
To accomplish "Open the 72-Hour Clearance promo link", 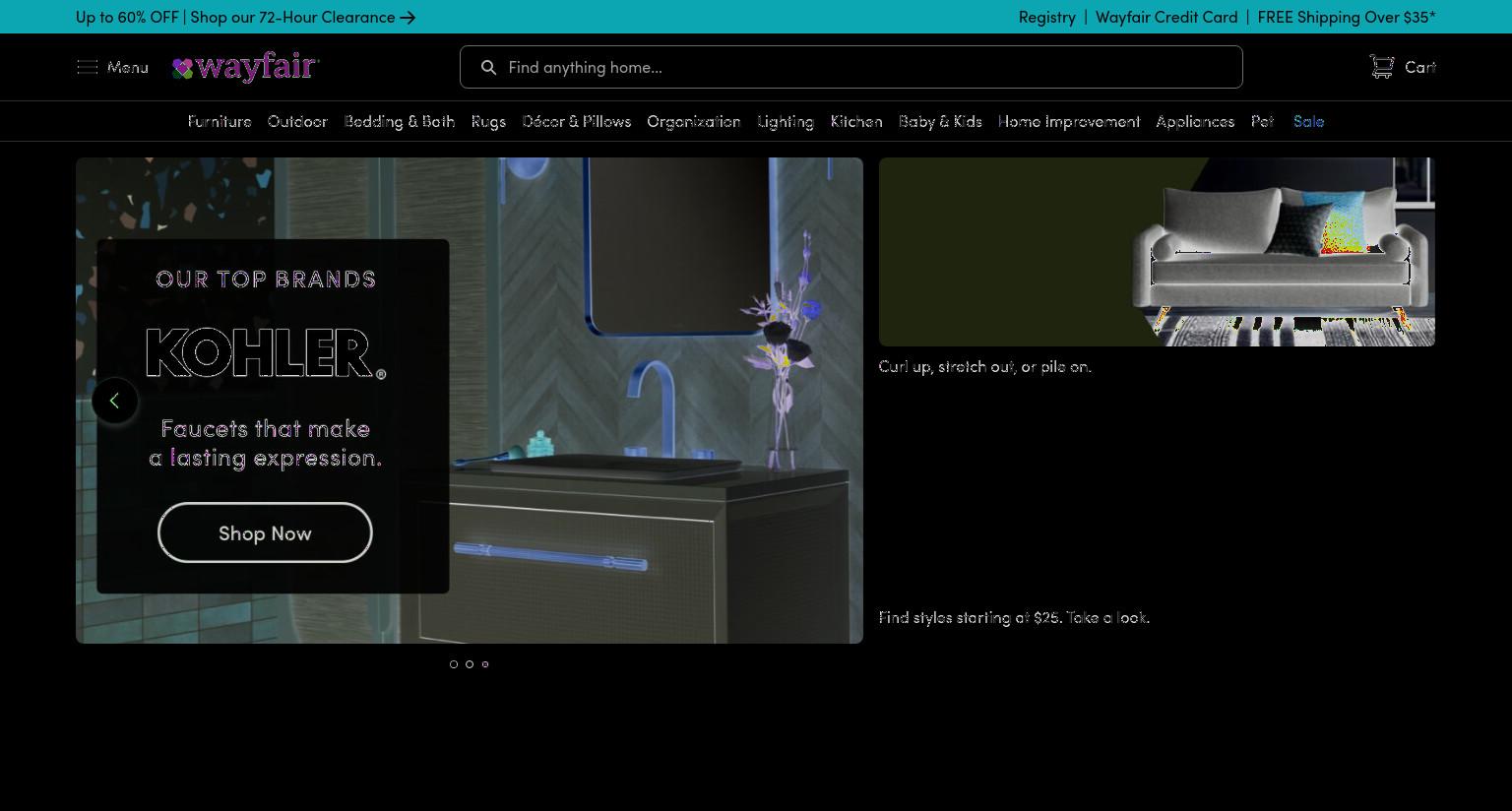I will 245,17.
